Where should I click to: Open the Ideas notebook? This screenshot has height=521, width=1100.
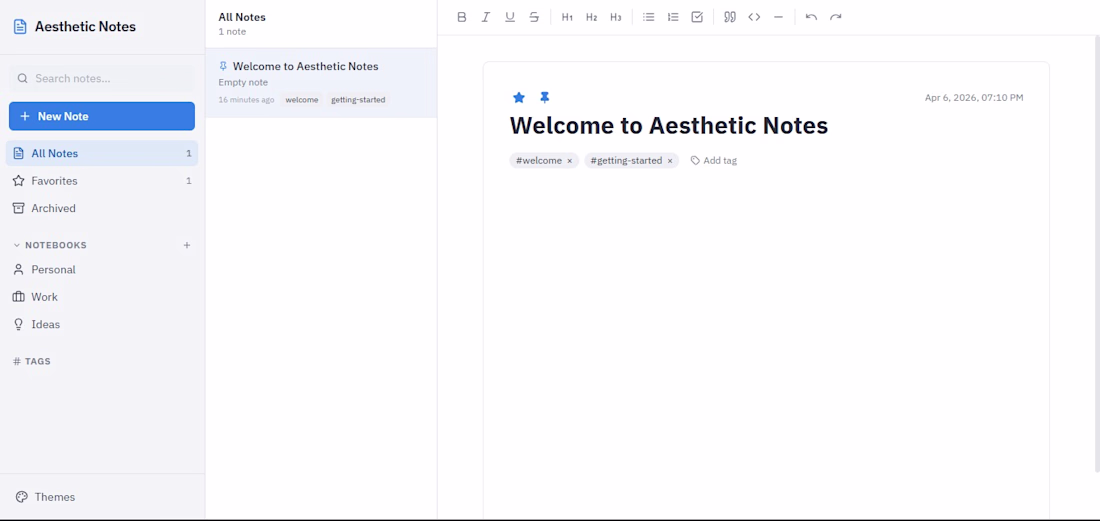click(x=102, y=324)
